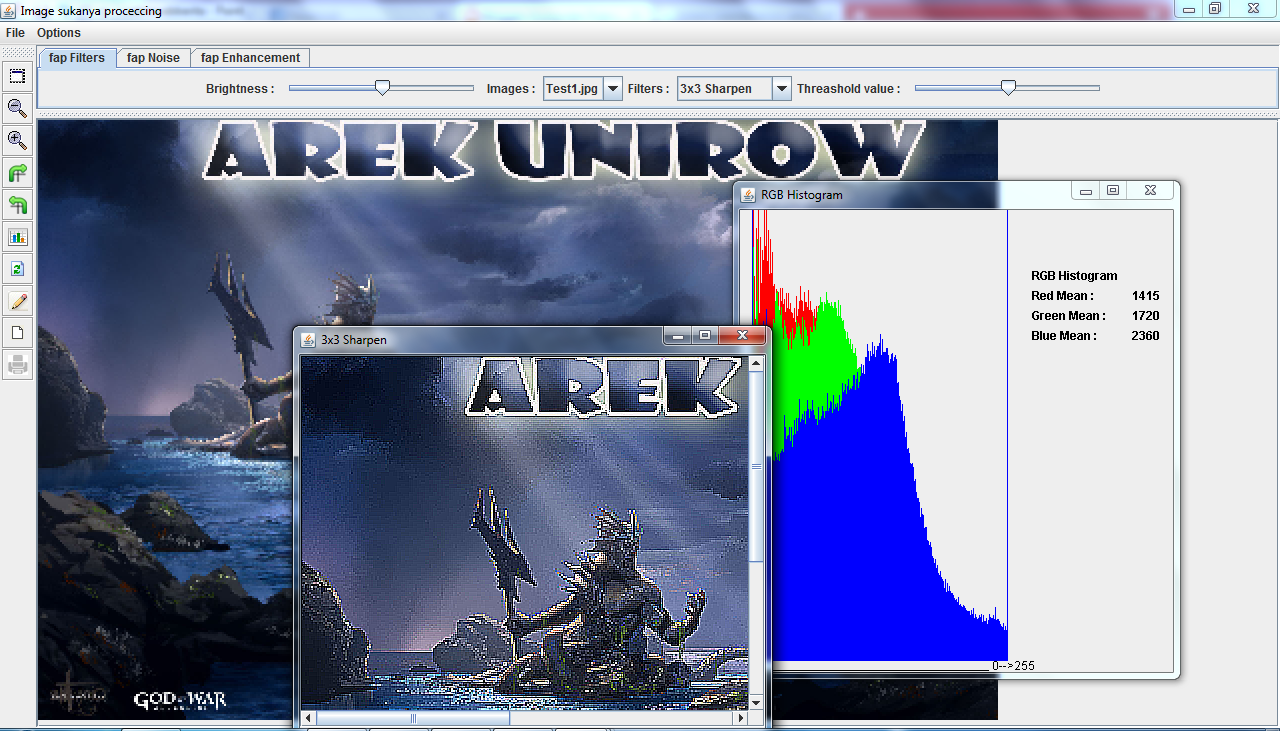The height and width of the screenshot is (731, 1280).
Task: Click the redo arrow icon
Action: point(16,172)
